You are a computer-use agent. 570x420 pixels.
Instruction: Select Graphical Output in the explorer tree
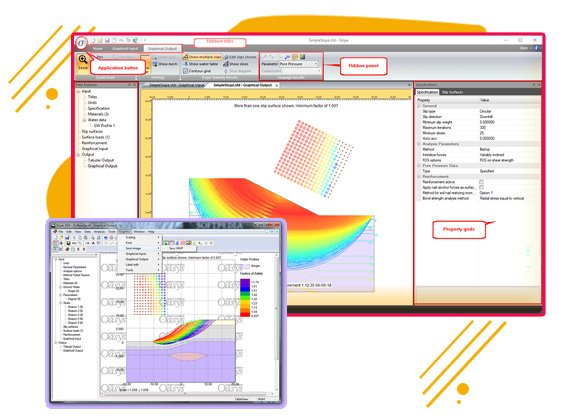tap(103, 166)
